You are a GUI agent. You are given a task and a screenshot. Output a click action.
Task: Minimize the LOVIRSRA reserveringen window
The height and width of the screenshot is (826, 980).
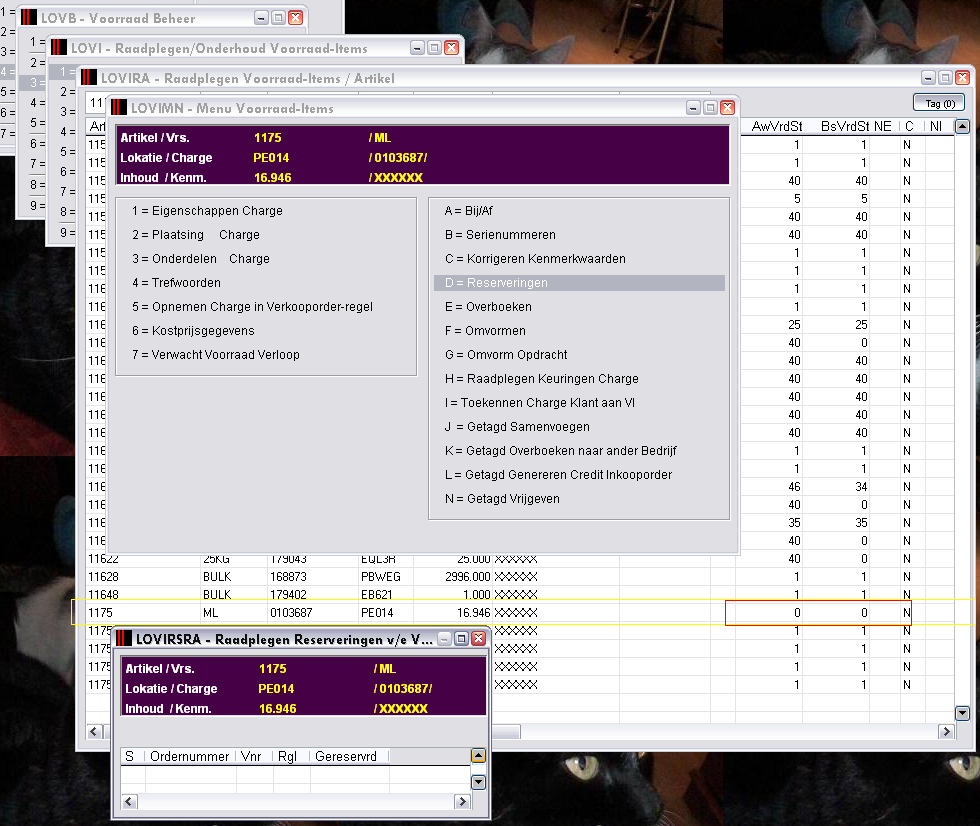coord(444,639)
